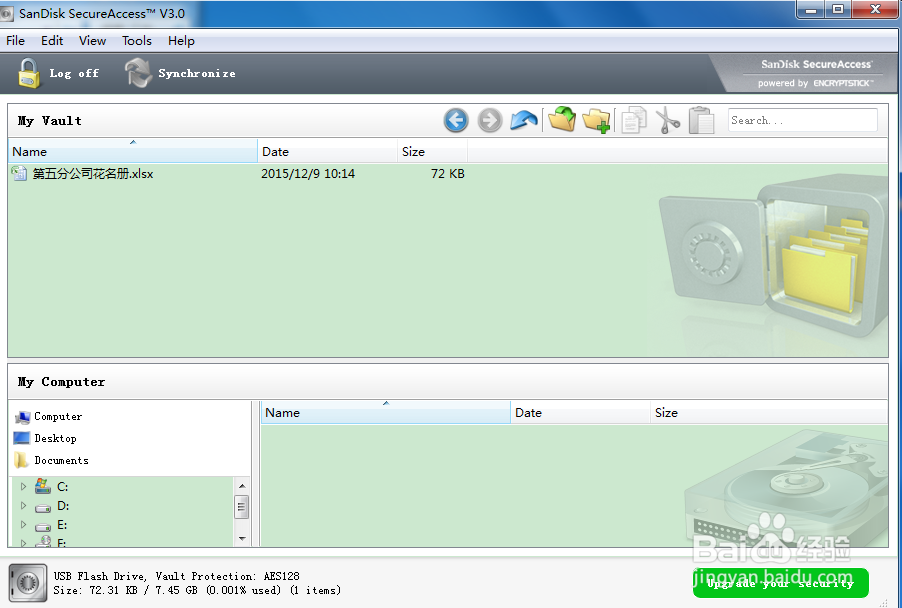Click the Log off label
The image size is (902, 608).
click(74, 73)
